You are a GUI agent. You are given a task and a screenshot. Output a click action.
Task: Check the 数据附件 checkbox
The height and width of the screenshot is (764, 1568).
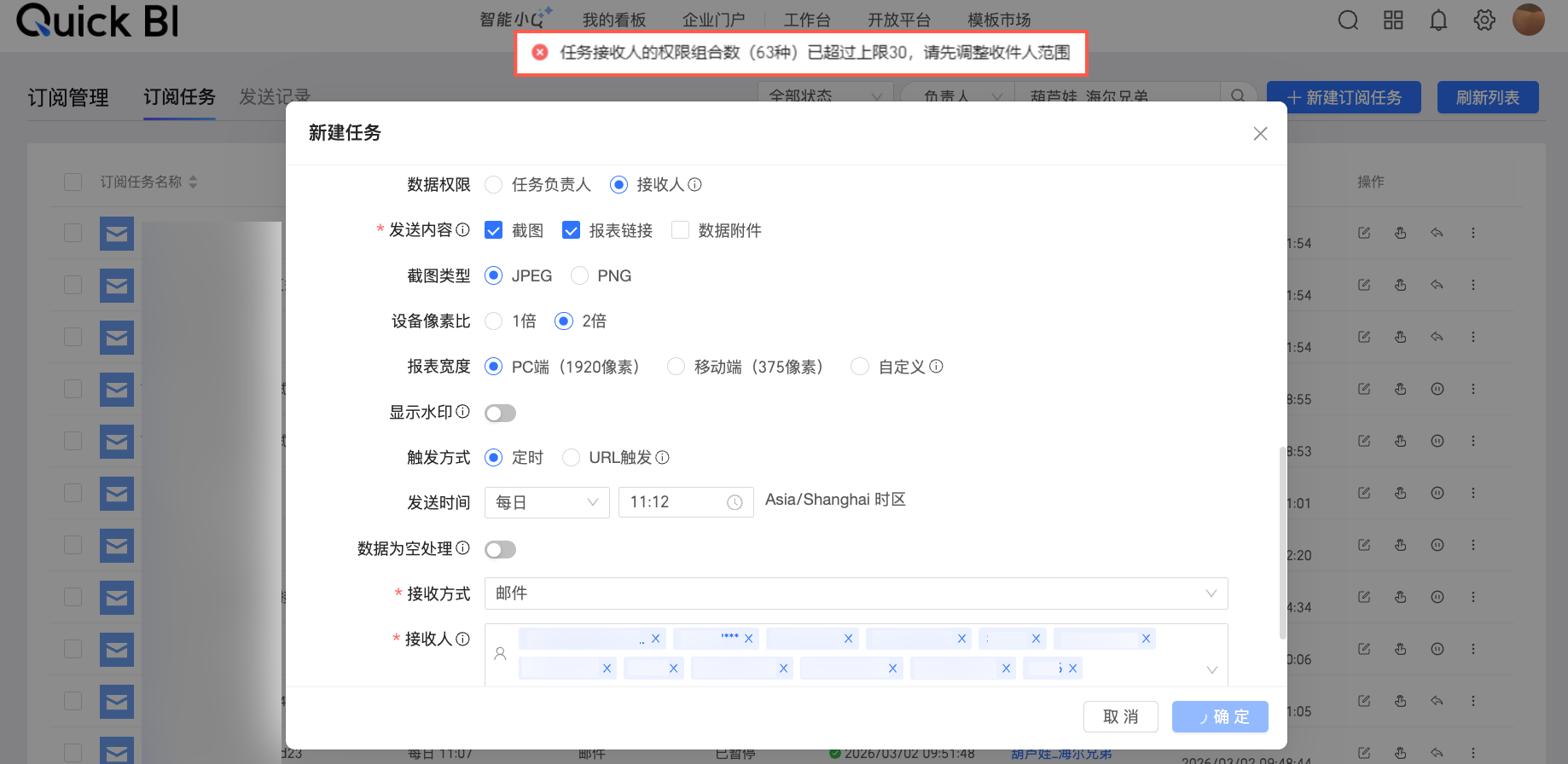point(680,230)
